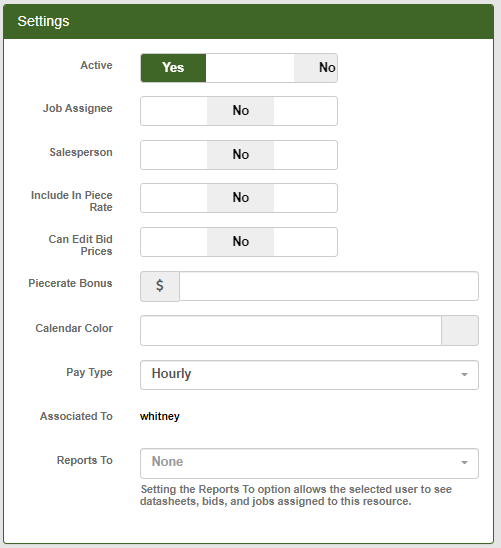This screenshot has height=548, width=501.
Task: Click the green Yes on Active toggle
Action: pyautogui.click(x=173, y=68)
